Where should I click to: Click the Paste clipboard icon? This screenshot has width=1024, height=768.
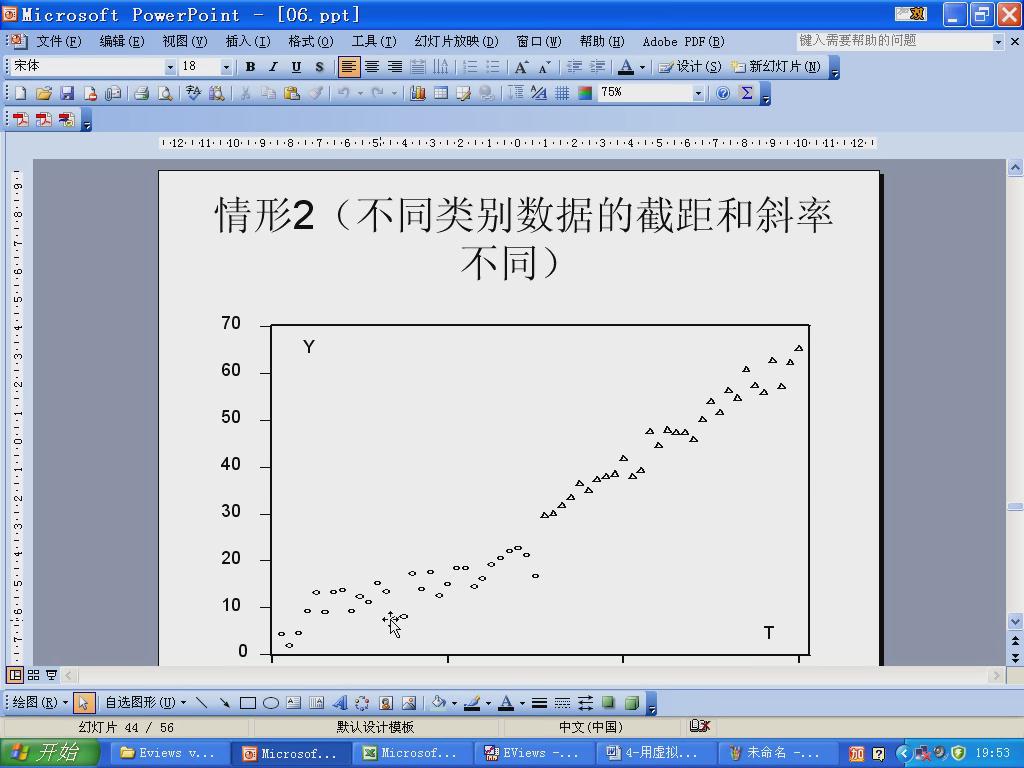292,93
